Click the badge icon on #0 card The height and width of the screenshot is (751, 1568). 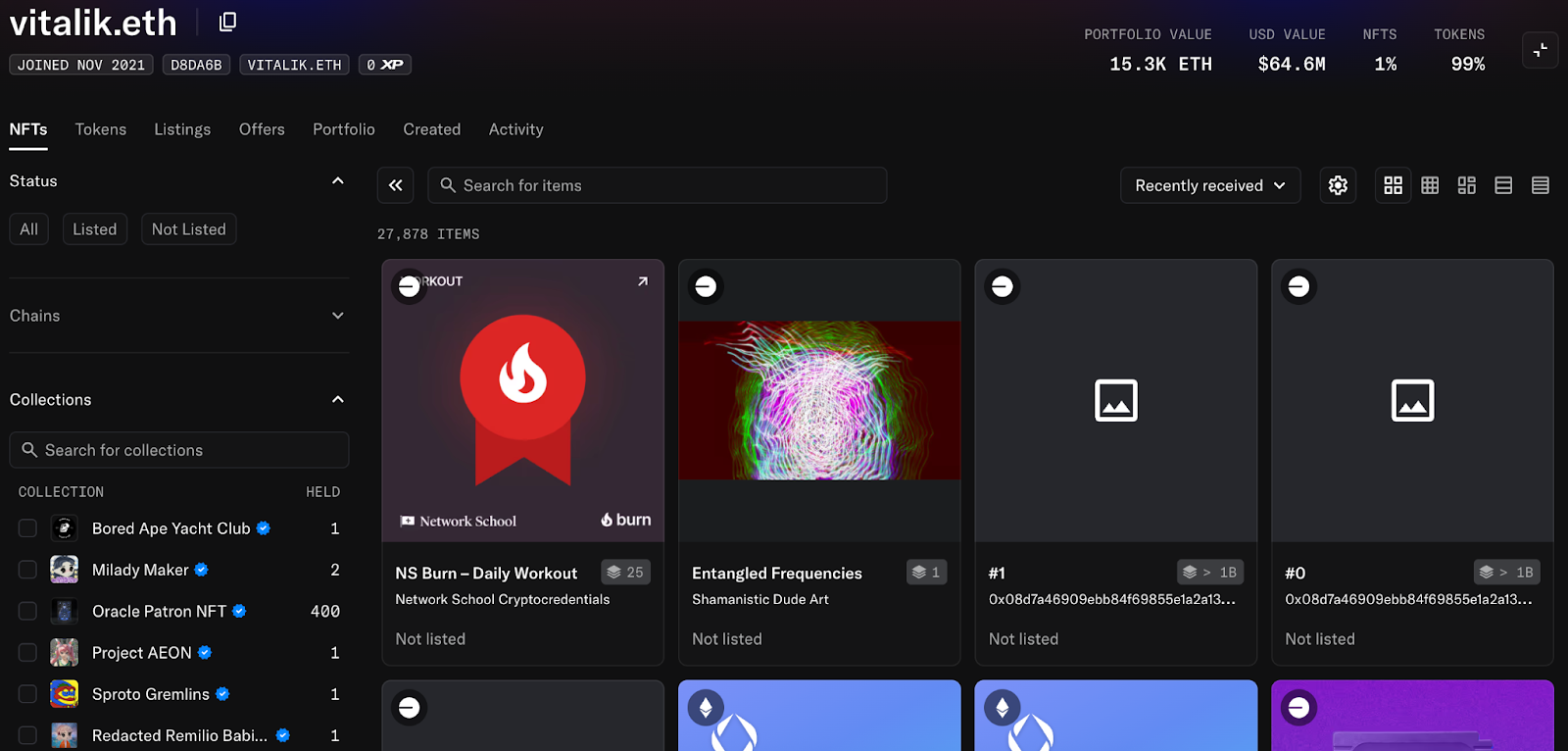(x=1298, y=286)
